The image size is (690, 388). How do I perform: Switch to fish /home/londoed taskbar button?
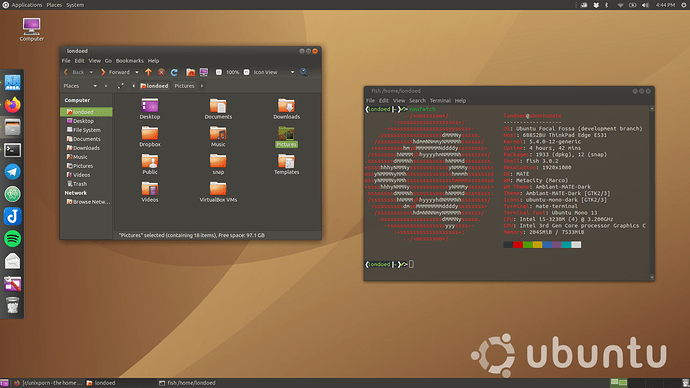click(188, 383)
